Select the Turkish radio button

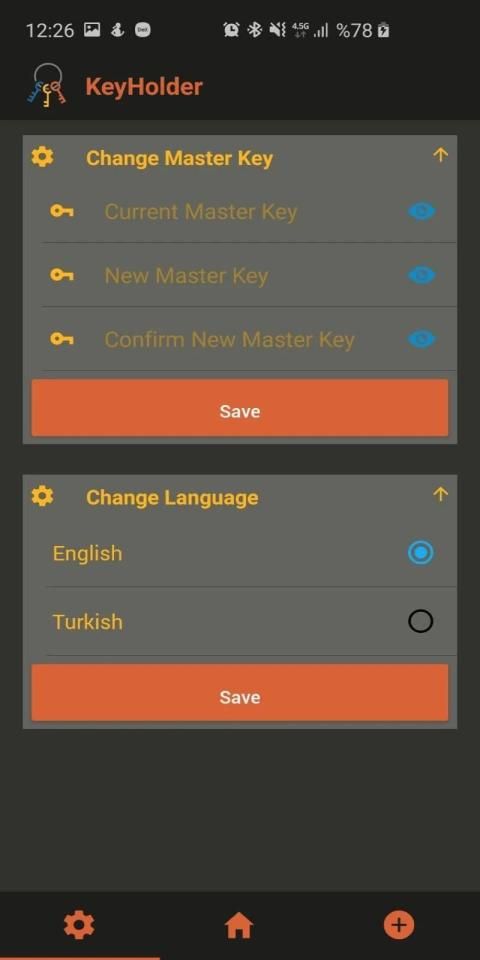click(421, 621)
